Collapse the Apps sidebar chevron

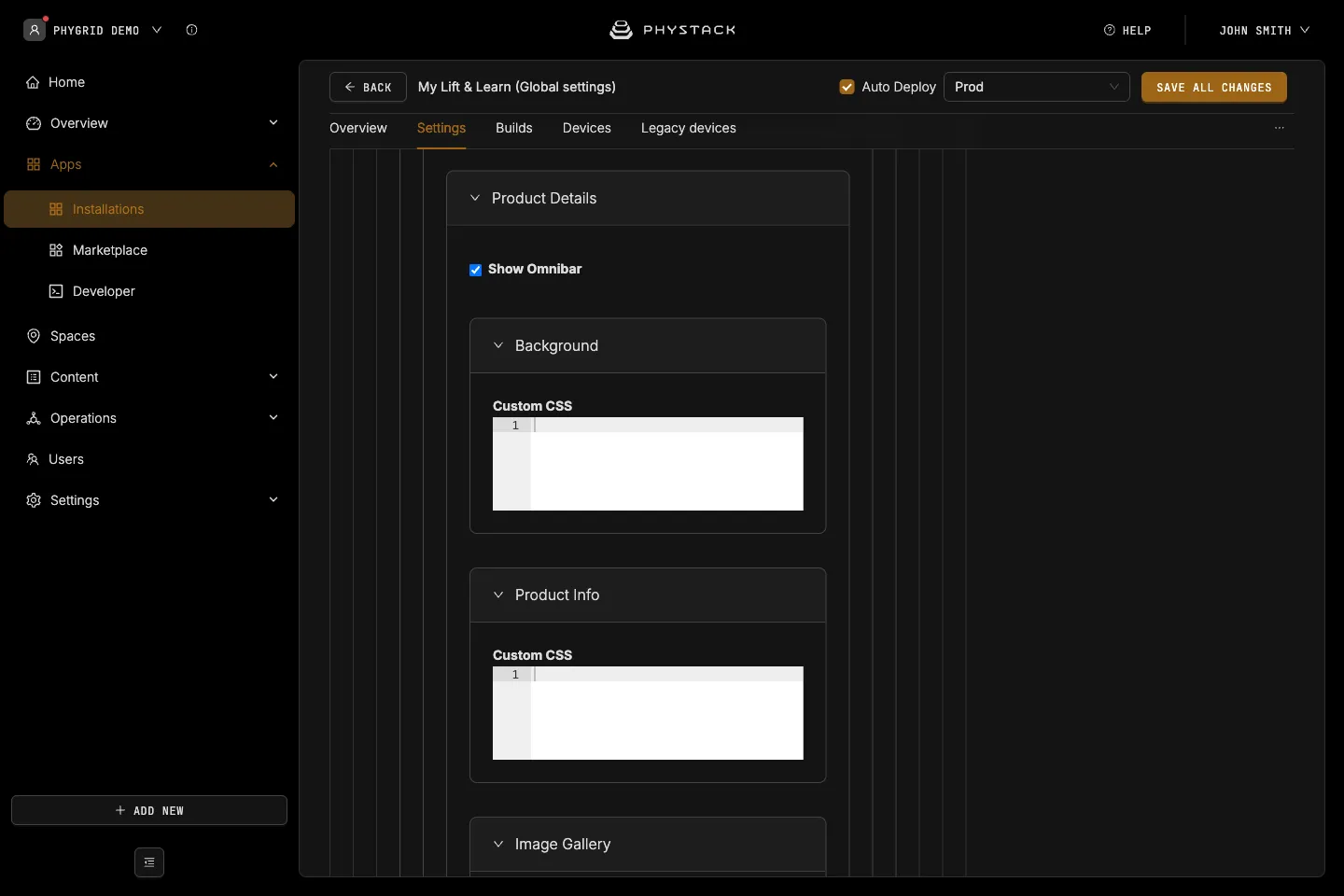[273, 164]
